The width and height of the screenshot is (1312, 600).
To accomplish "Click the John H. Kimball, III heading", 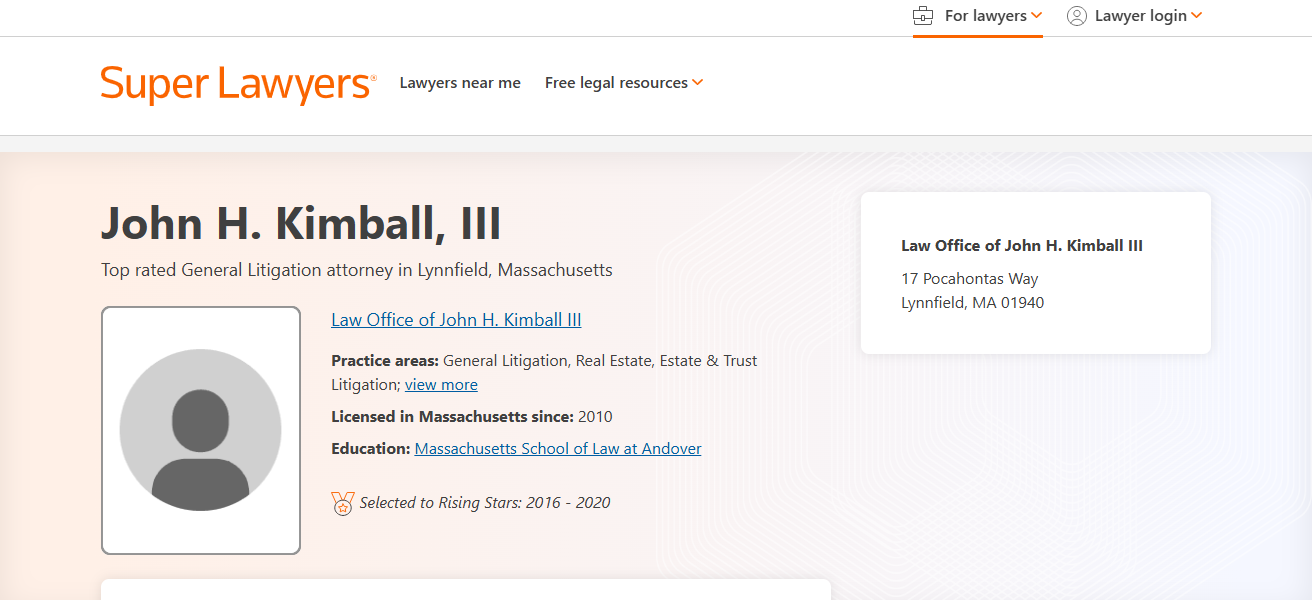I will [x=301, y=223].
